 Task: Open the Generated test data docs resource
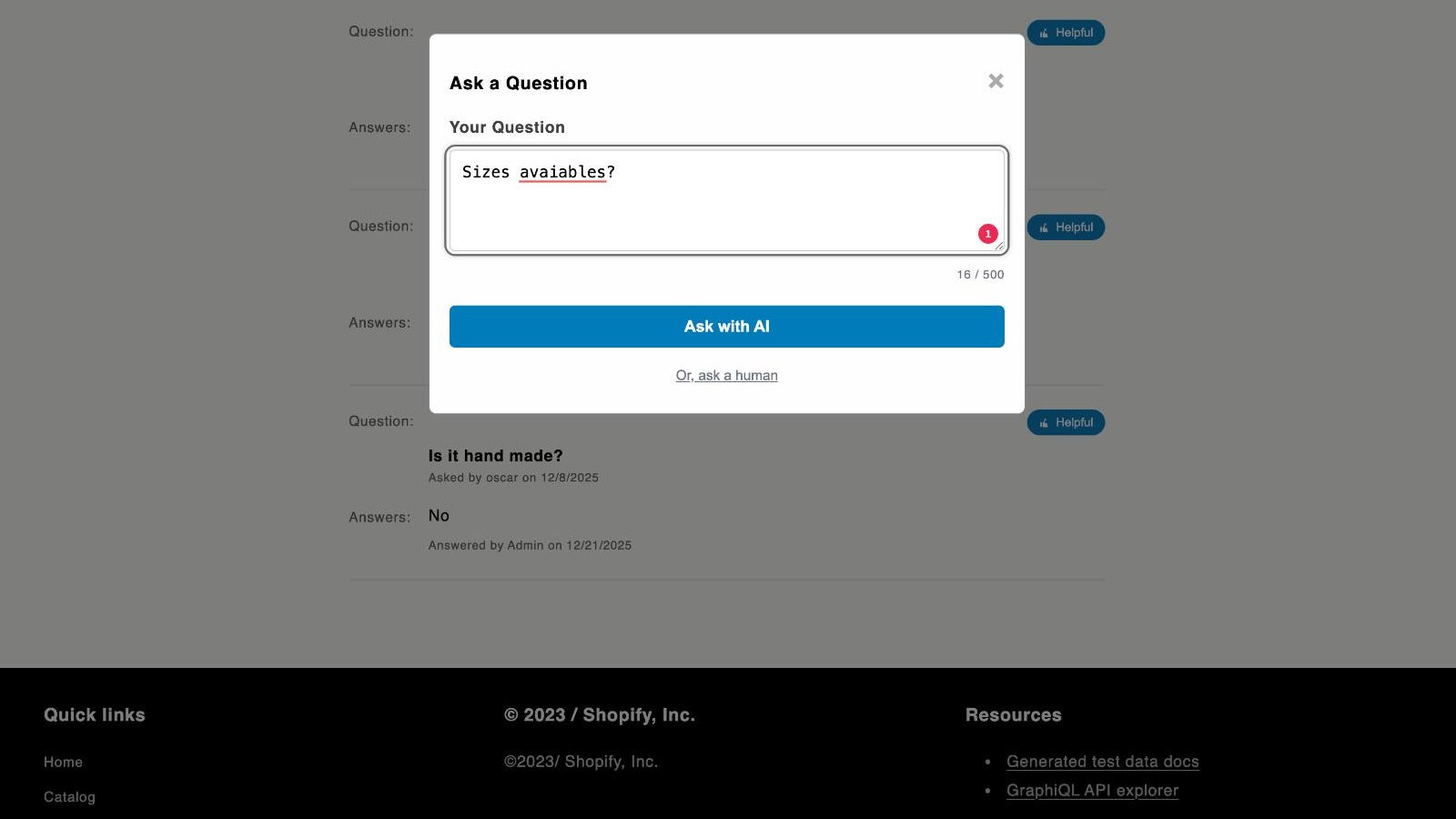pyautogui.click(x=1102, y=762)
